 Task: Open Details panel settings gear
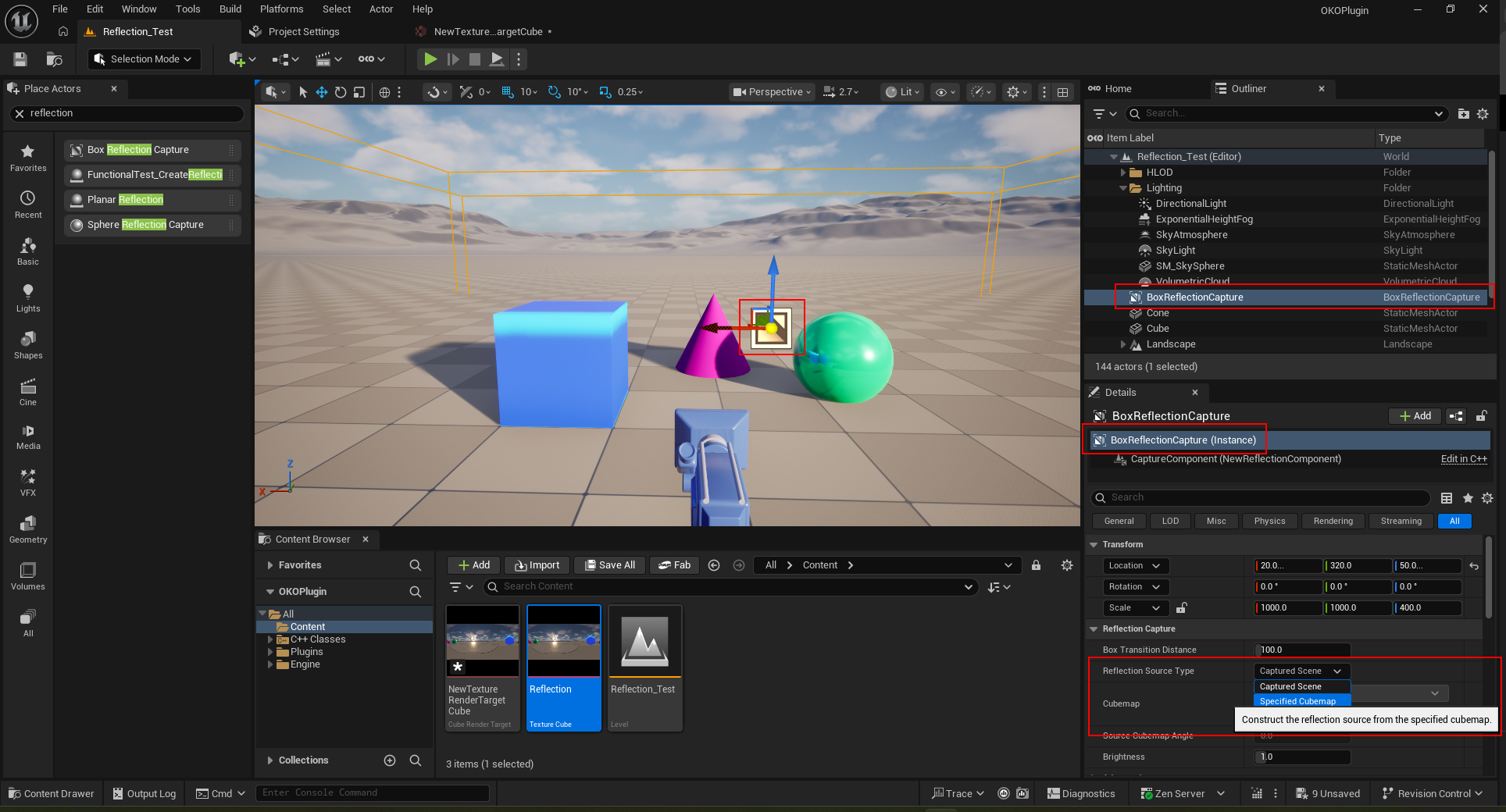pos(1487,498)
